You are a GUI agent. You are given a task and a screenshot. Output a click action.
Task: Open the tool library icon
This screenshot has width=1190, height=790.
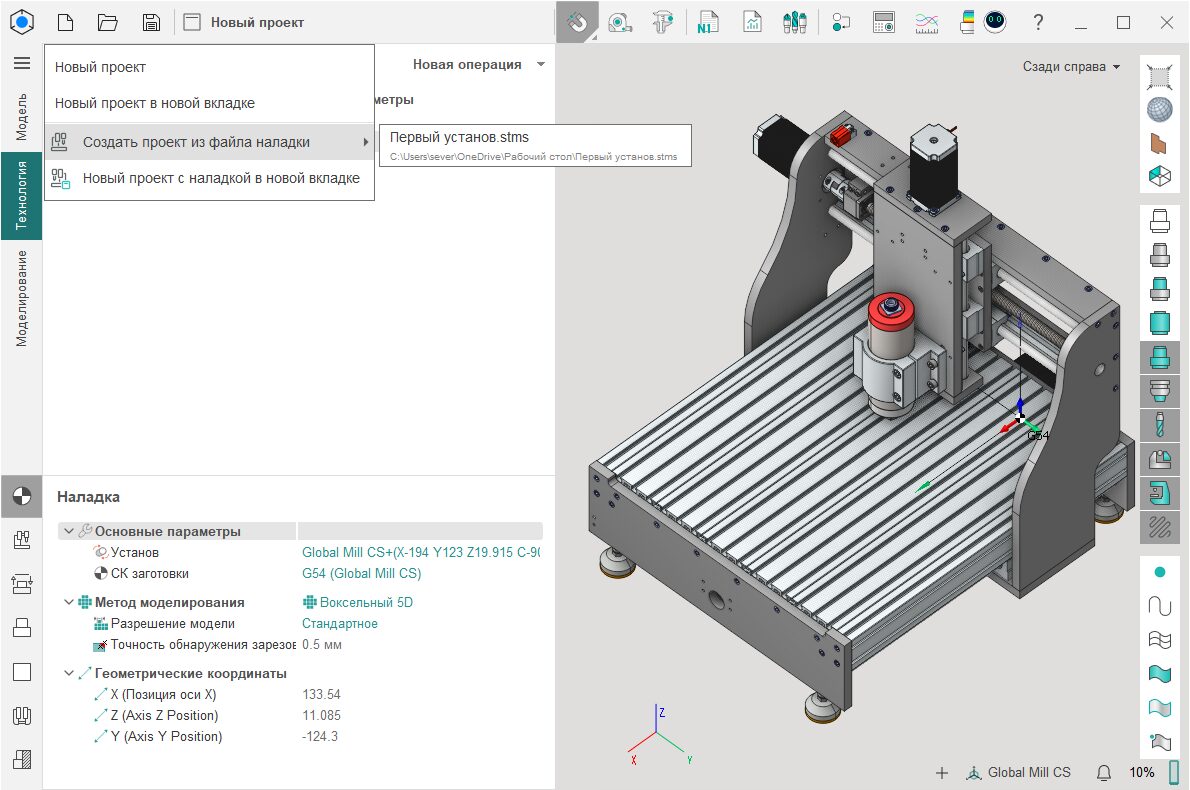pos(795,22)
